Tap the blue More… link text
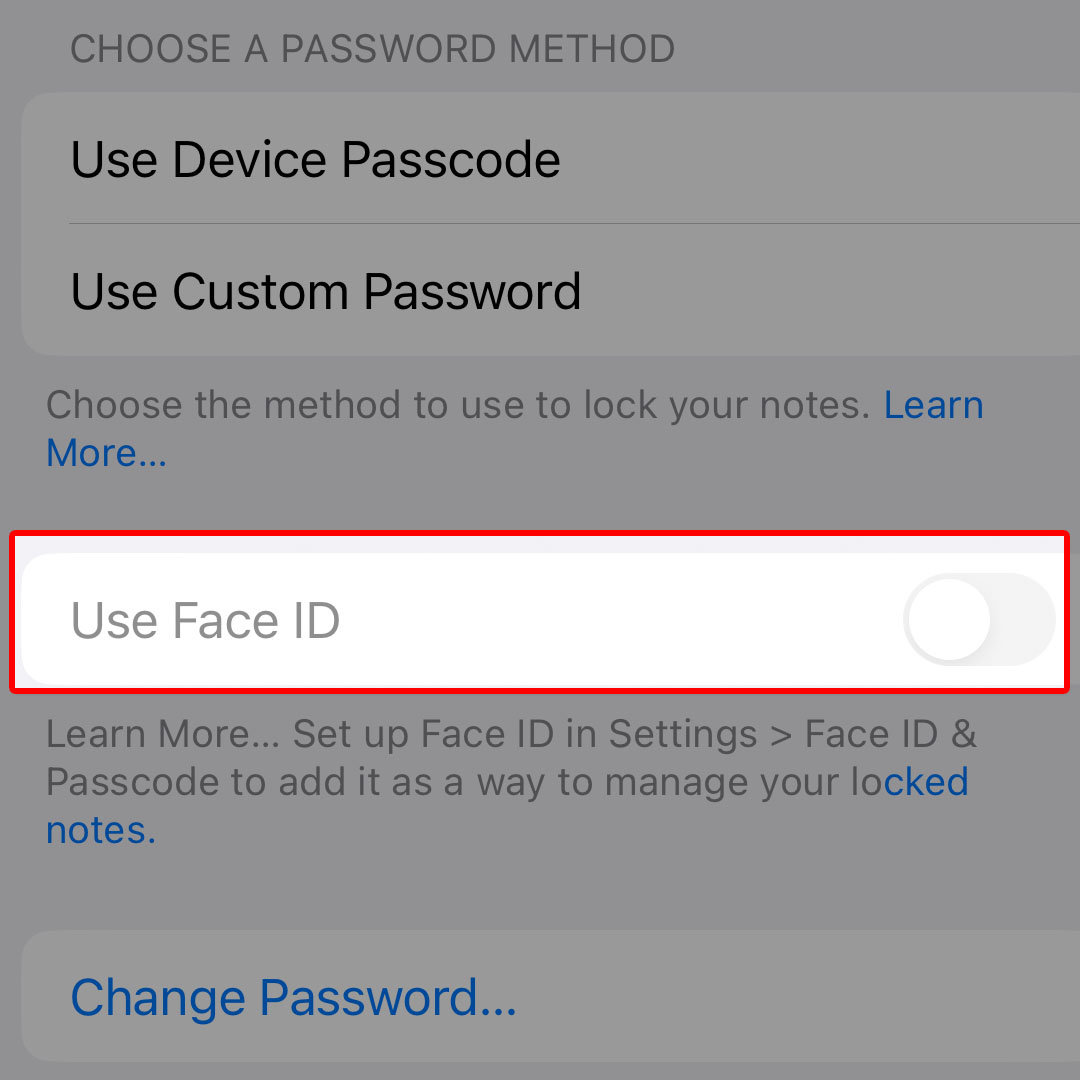Image resolution: width=1080 pixels, height=1080 pixels. coord(106,453)
